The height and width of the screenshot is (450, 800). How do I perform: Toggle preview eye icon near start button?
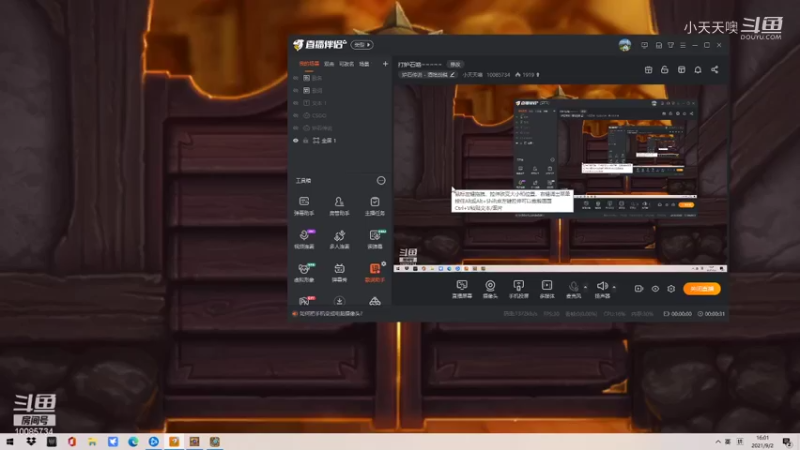pyautogui.click(x=655, y=289)
